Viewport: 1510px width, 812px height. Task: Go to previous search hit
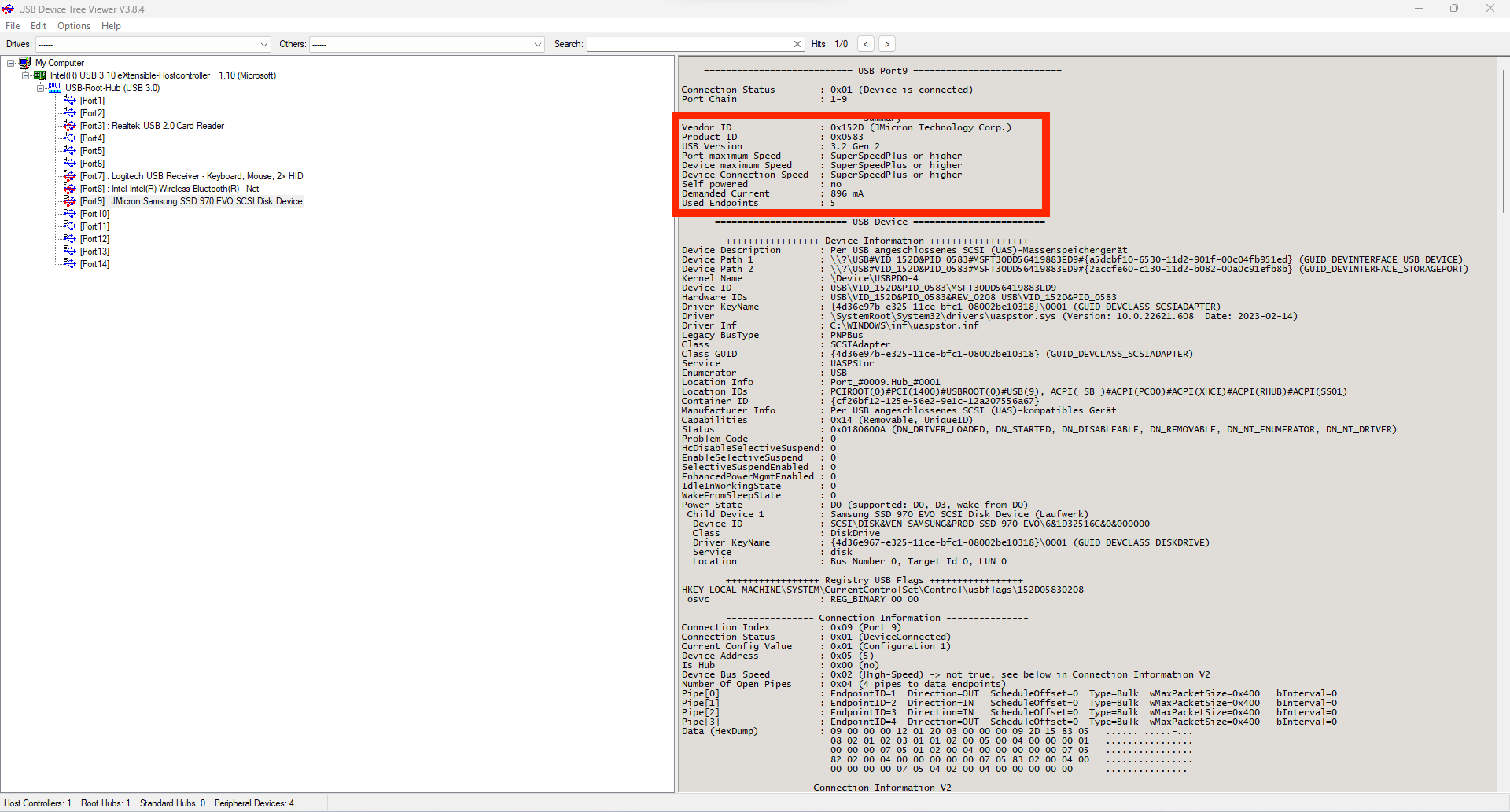[x=866, y=44]
